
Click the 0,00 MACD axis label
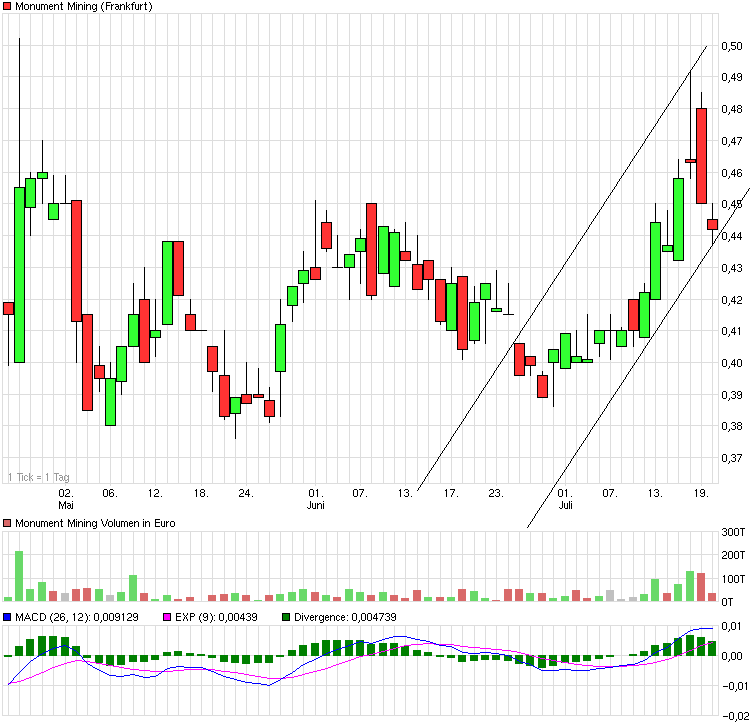click(x=732, y=656)
